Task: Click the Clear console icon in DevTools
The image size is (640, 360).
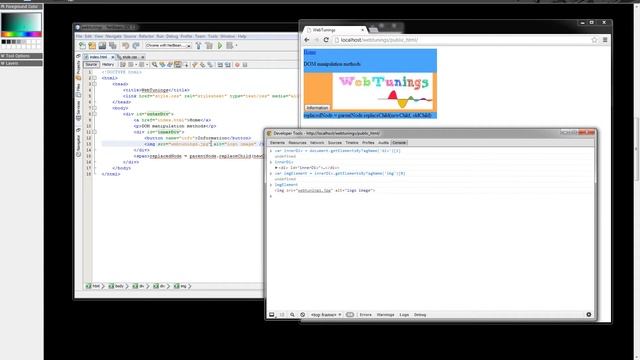Action: point(302,315)
